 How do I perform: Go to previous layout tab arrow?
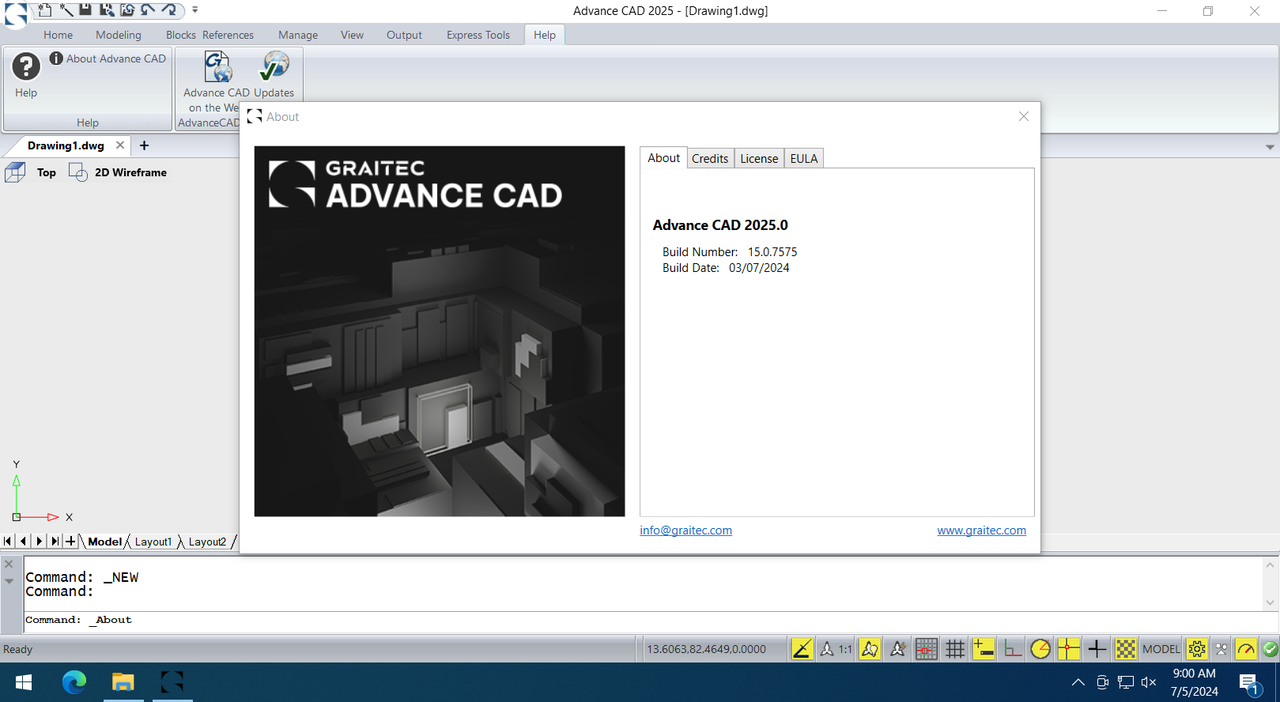[24, 541]
